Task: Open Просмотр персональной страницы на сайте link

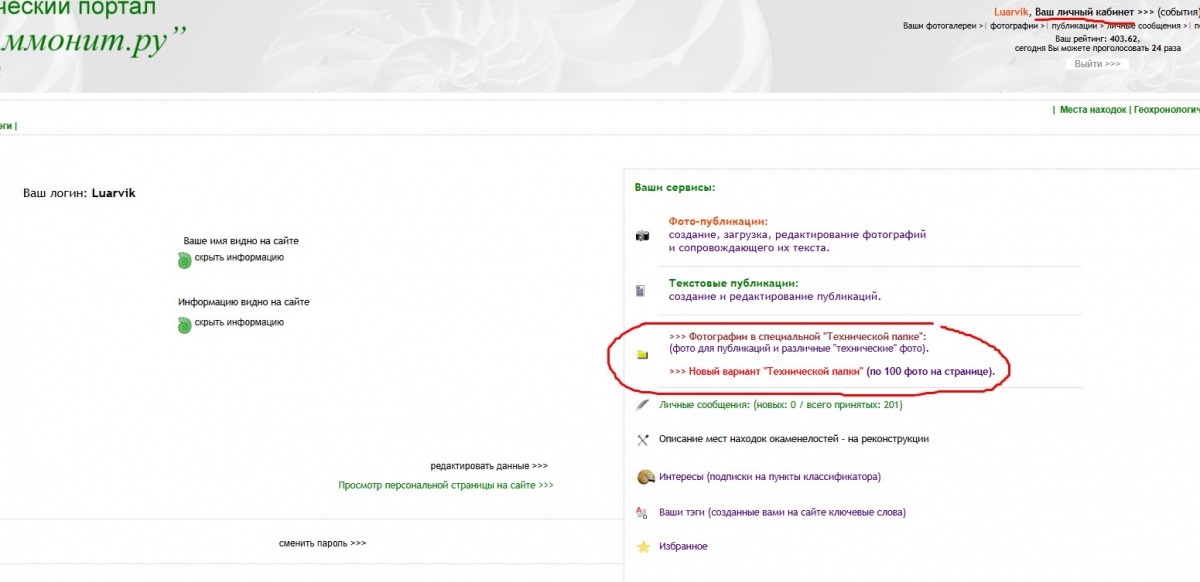Action: [446, 485]
